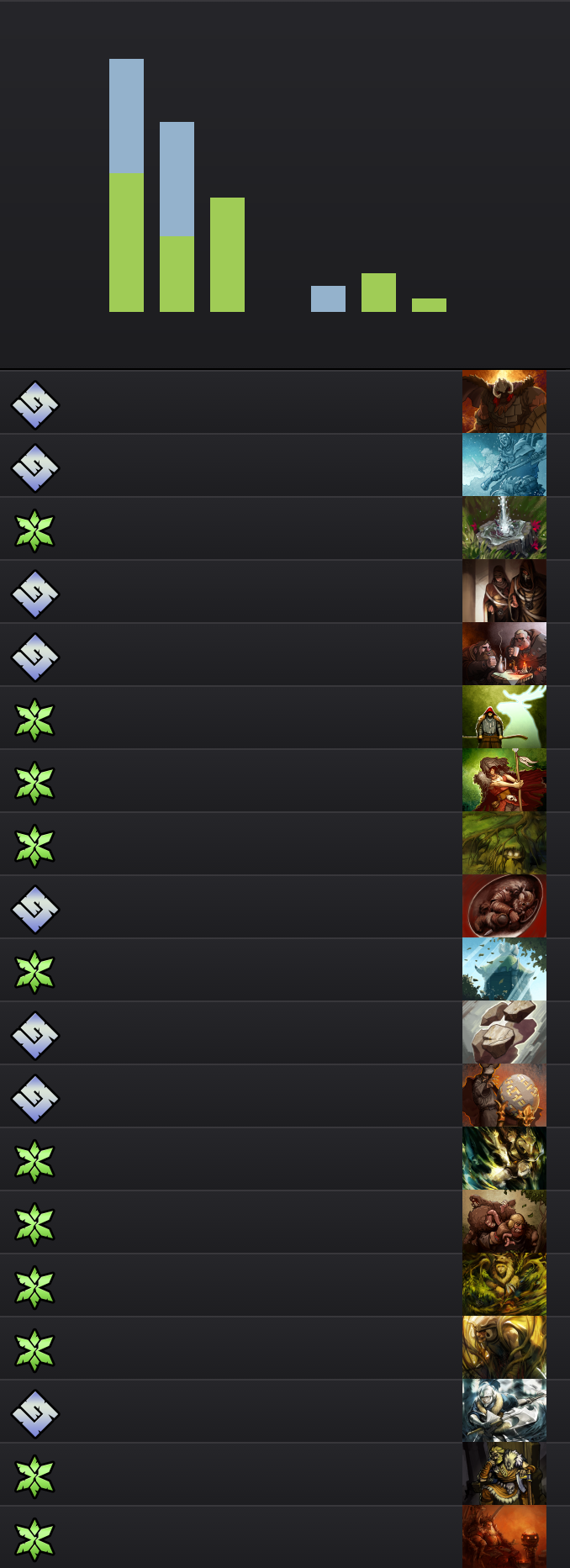Click the gray diamond icon beside the skull-helmed warrior card

[x=34, y=404]
